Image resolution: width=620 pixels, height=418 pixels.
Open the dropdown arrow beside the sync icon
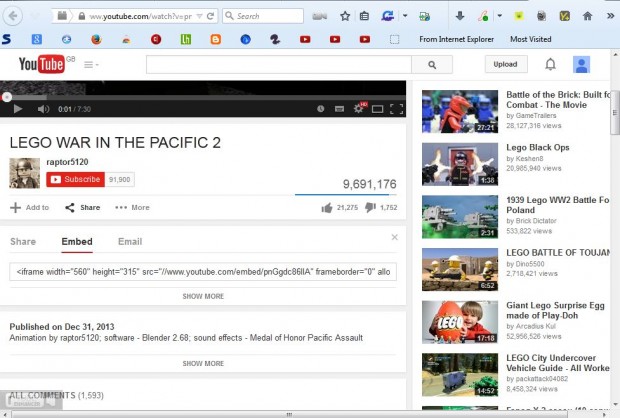coord(405,16)
